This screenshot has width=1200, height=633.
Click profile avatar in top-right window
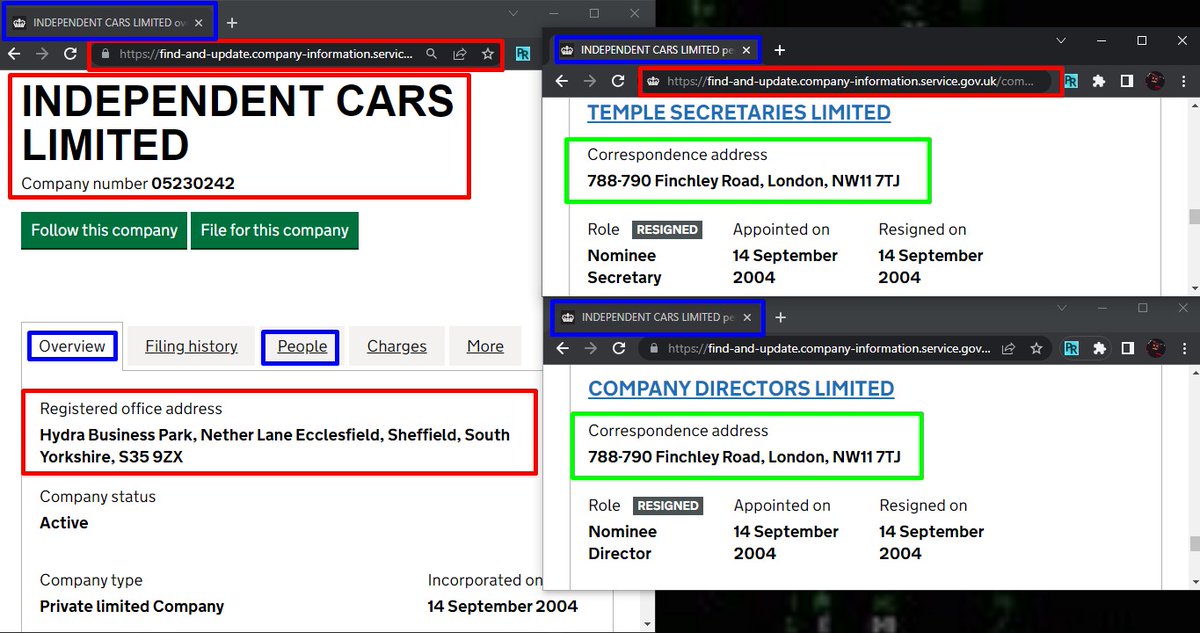point(1155,81)
